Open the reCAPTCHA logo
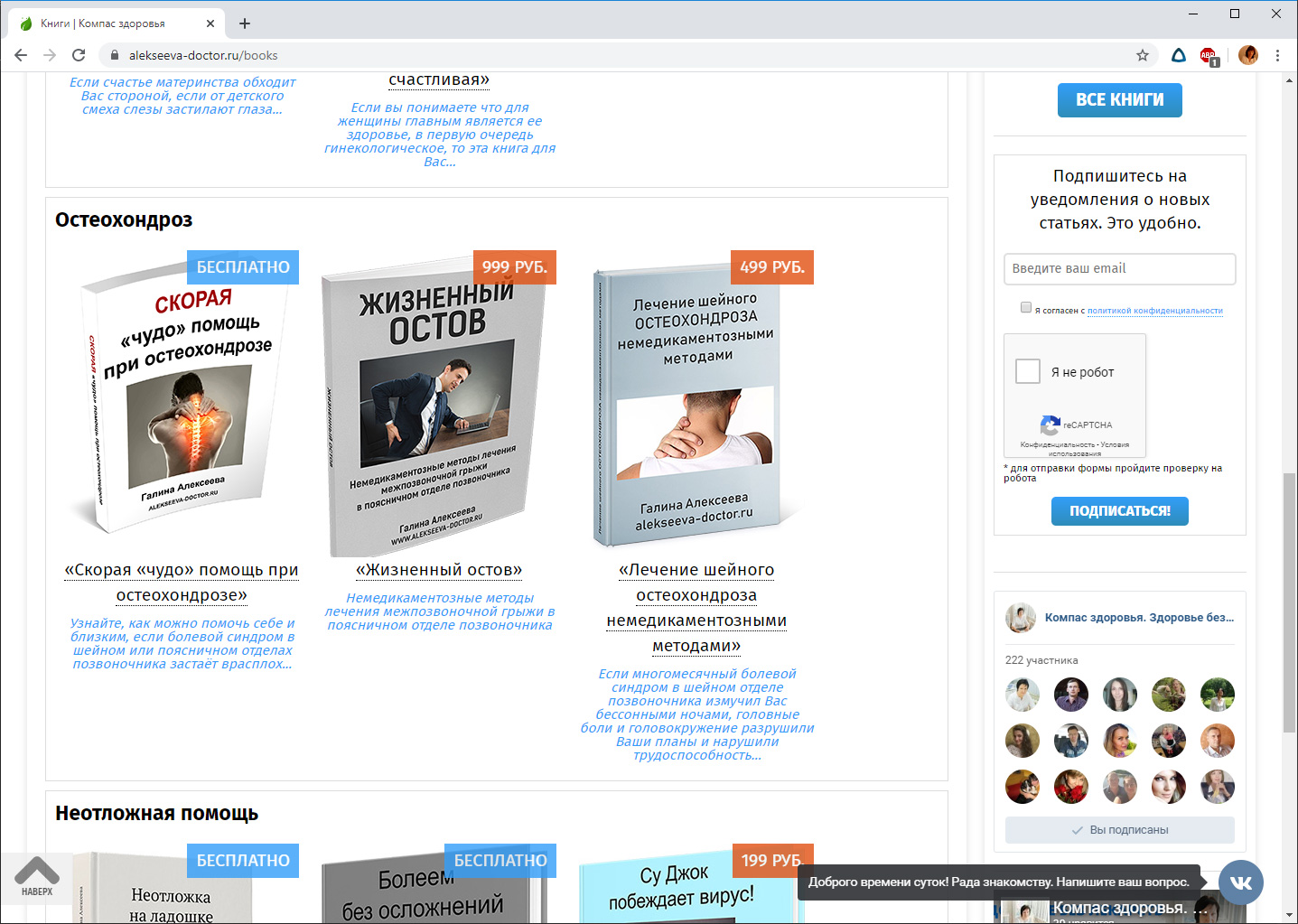 [1050, 425]
